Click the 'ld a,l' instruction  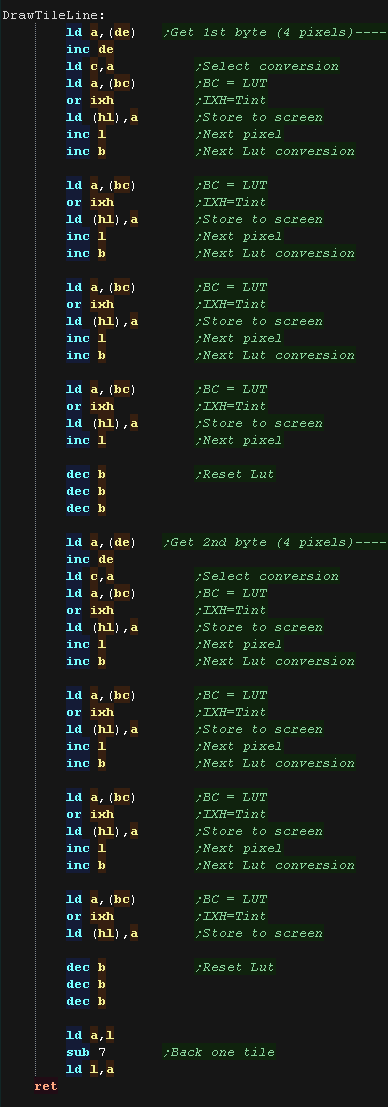90,1035
